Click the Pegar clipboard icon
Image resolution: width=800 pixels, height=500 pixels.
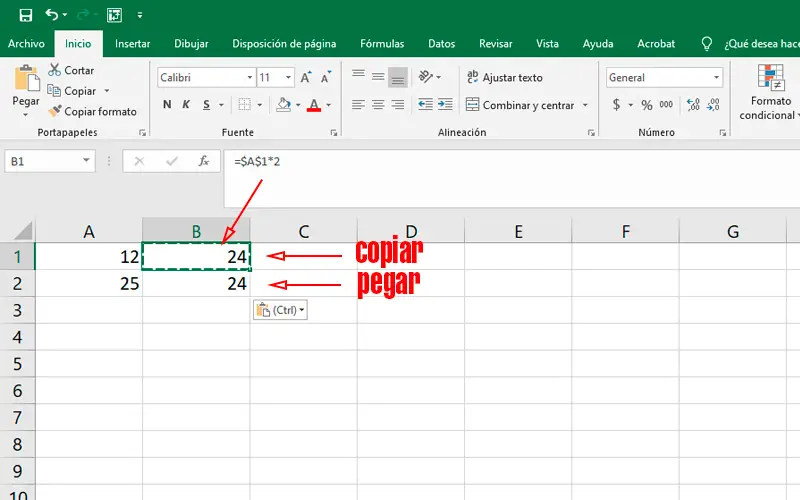(26, 78)
